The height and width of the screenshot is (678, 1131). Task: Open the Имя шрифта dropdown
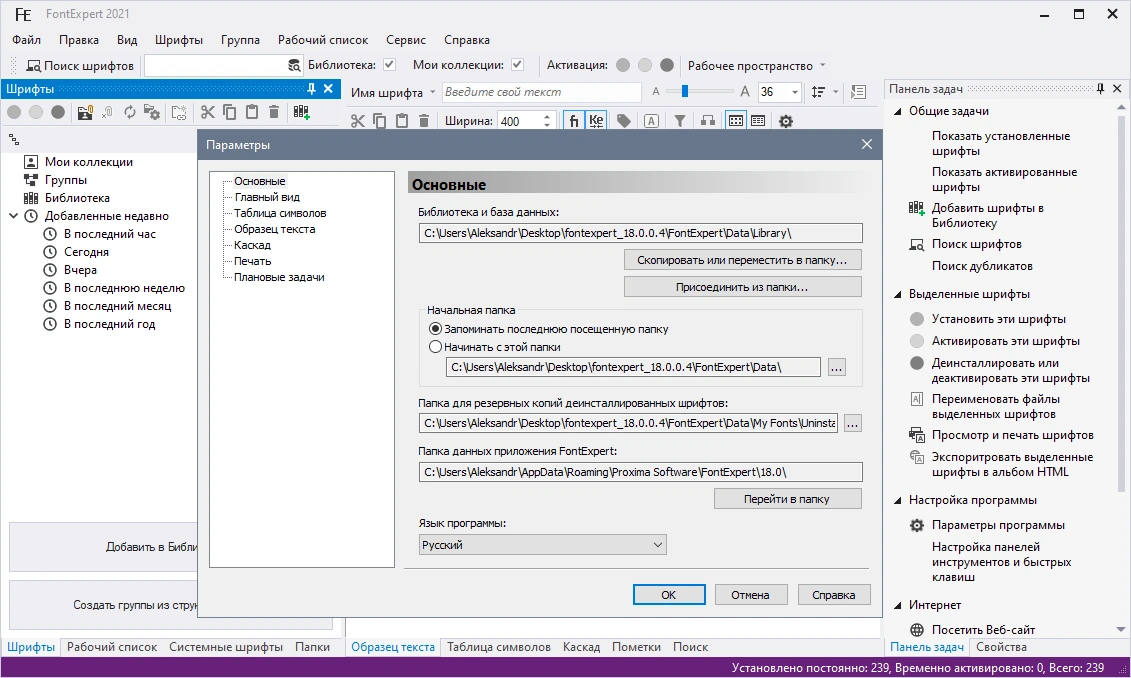pyautogui.click(x=433, y=92)
